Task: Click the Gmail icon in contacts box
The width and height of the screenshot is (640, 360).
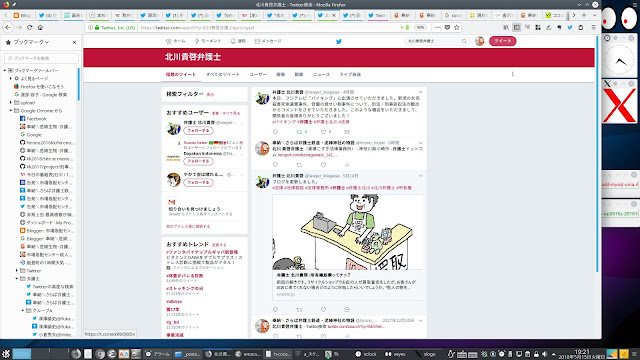Action: (171, 202)
